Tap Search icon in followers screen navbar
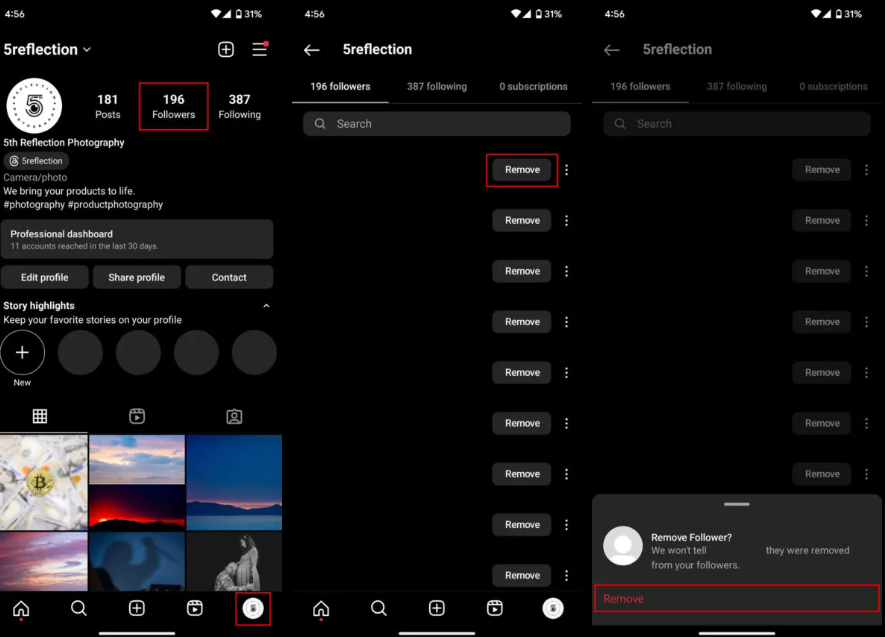 (x=379, y=608)
